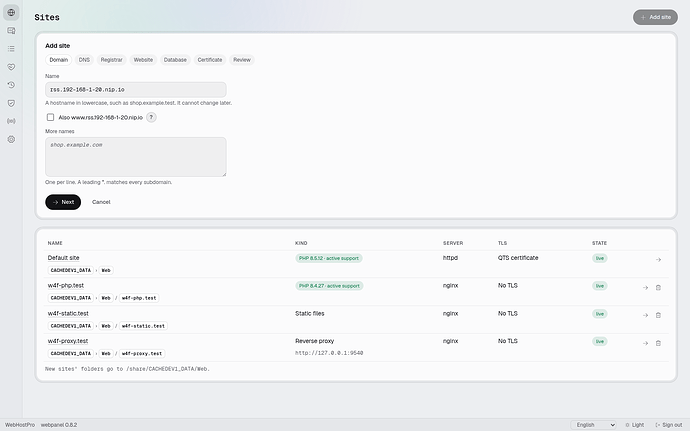Screen dimensions: 690x431
Task: Click the CACHEDEV1_DATA chip under Default site
Action: pos(71,270)
